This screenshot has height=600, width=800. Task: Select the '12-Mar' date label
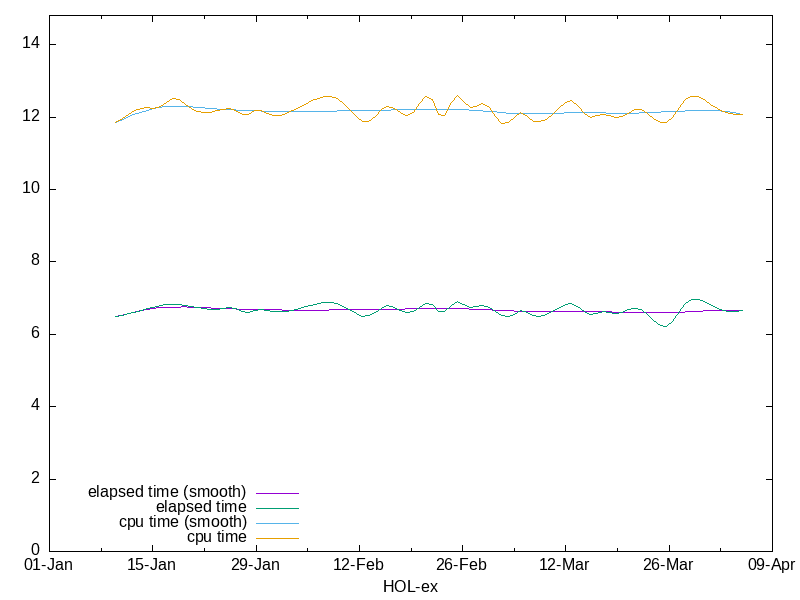tap(565, 565)
